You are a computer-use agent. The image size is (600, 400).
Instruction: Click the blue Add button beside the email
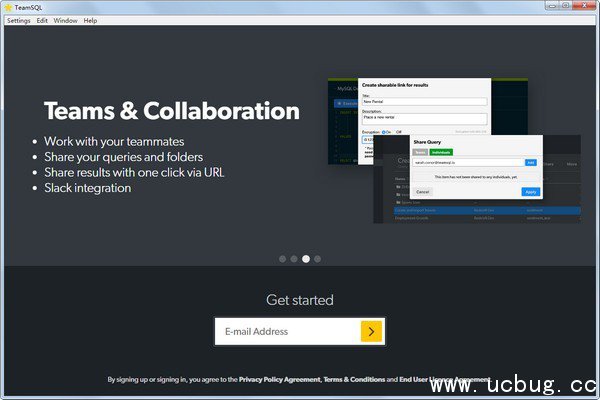[x=531, y=161]
